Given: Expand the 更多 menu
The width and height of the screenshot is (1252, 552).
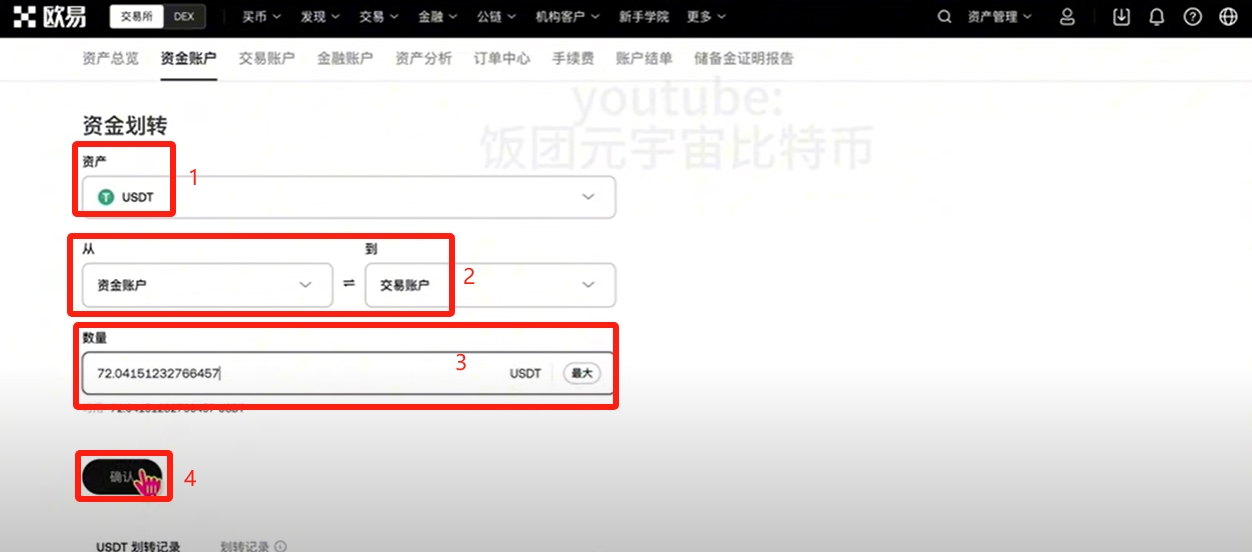Looking at the screenshot, I should pyautogui.click(x=707, y=17).
